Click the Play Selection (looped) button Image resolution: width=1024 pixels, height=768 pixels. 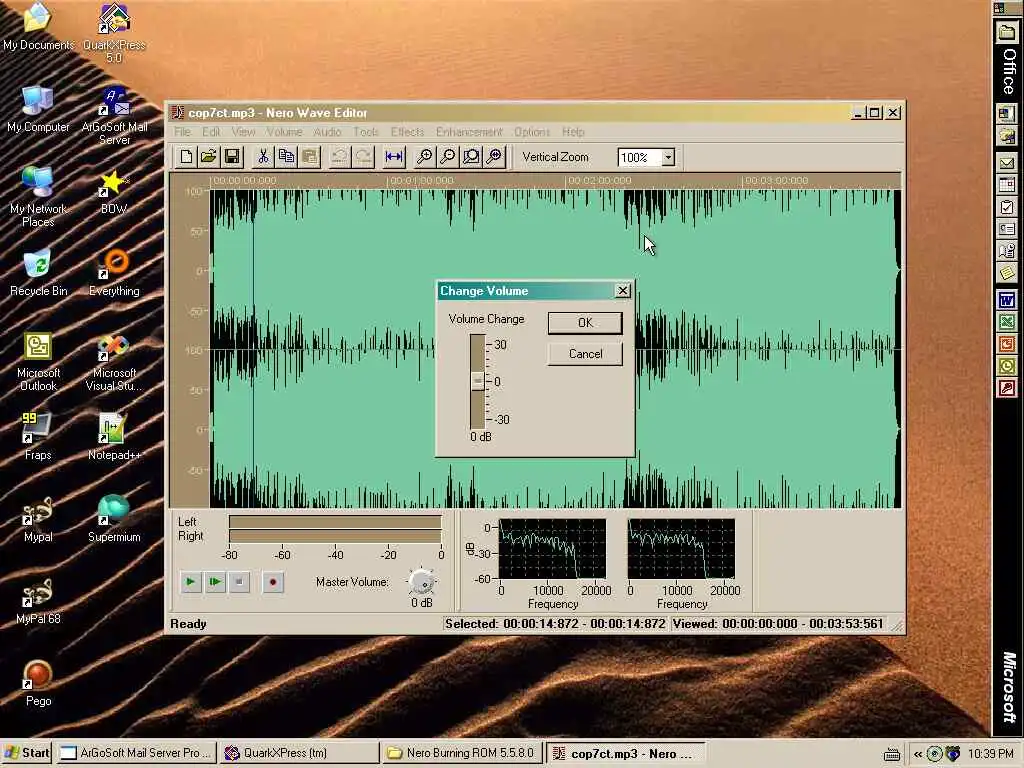(x=215, y=581)
